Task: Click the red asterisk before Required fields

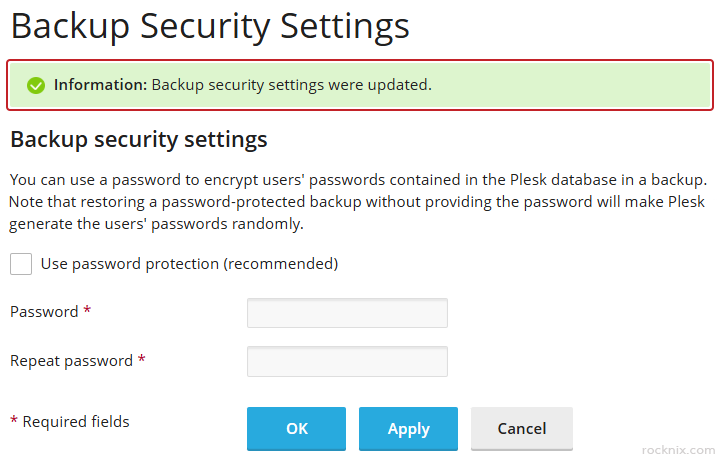Action: tap(14, 422)
